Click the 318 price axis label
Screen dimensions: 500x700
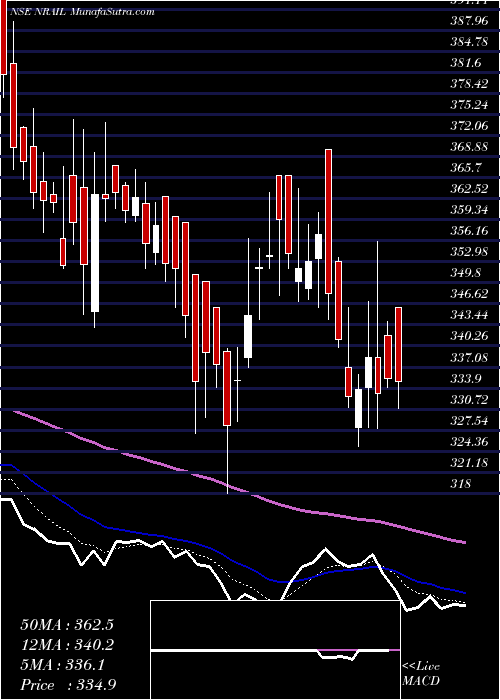[460, 484]
